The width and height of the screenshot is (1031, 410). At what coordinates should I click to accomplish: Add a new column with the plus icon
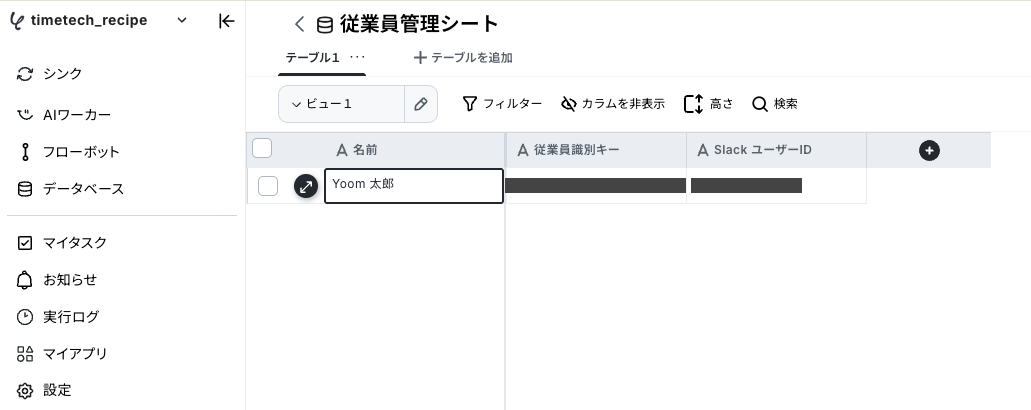click(x=929, y=150)
